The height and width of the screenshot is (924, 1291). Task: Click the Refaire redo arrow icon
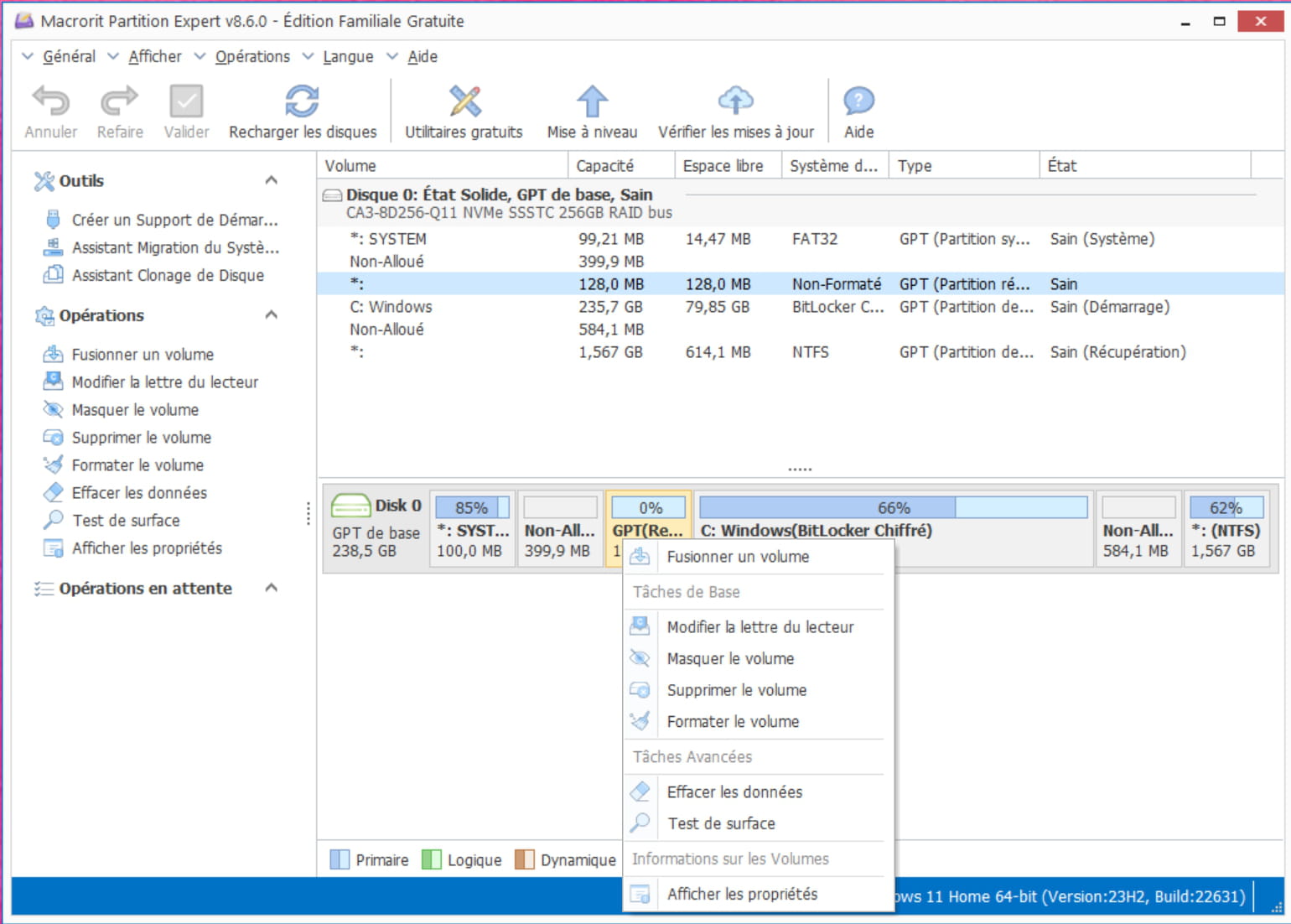point(119,101)
